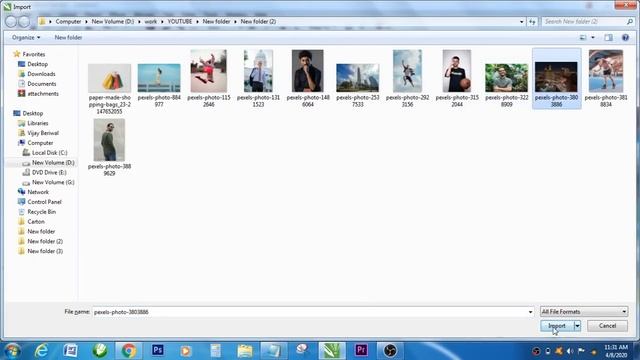Image resolution: width=640 pixels, height=360 pixels.
Task: Open the File name dropdown arrow
Action: coord(530,312)
